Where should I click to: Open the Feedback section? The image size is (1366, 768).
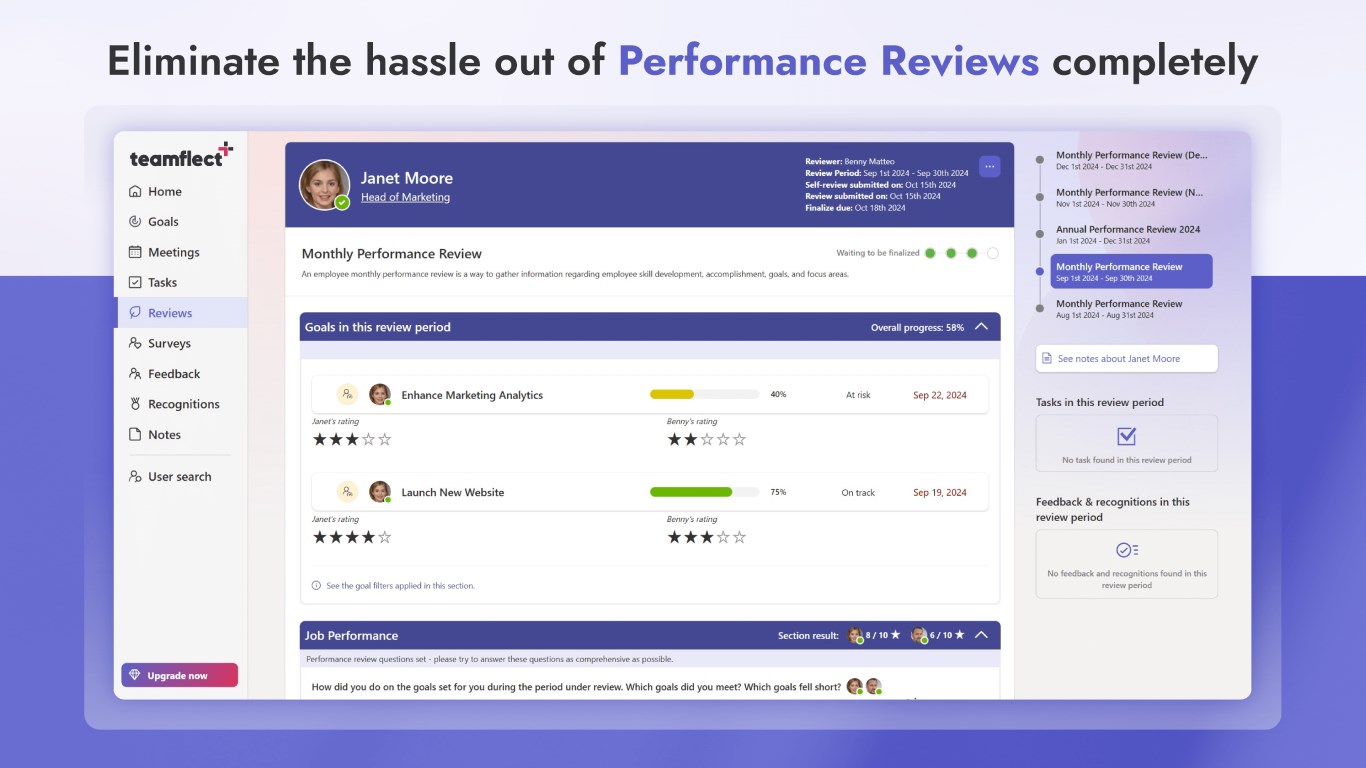point(182,374)
